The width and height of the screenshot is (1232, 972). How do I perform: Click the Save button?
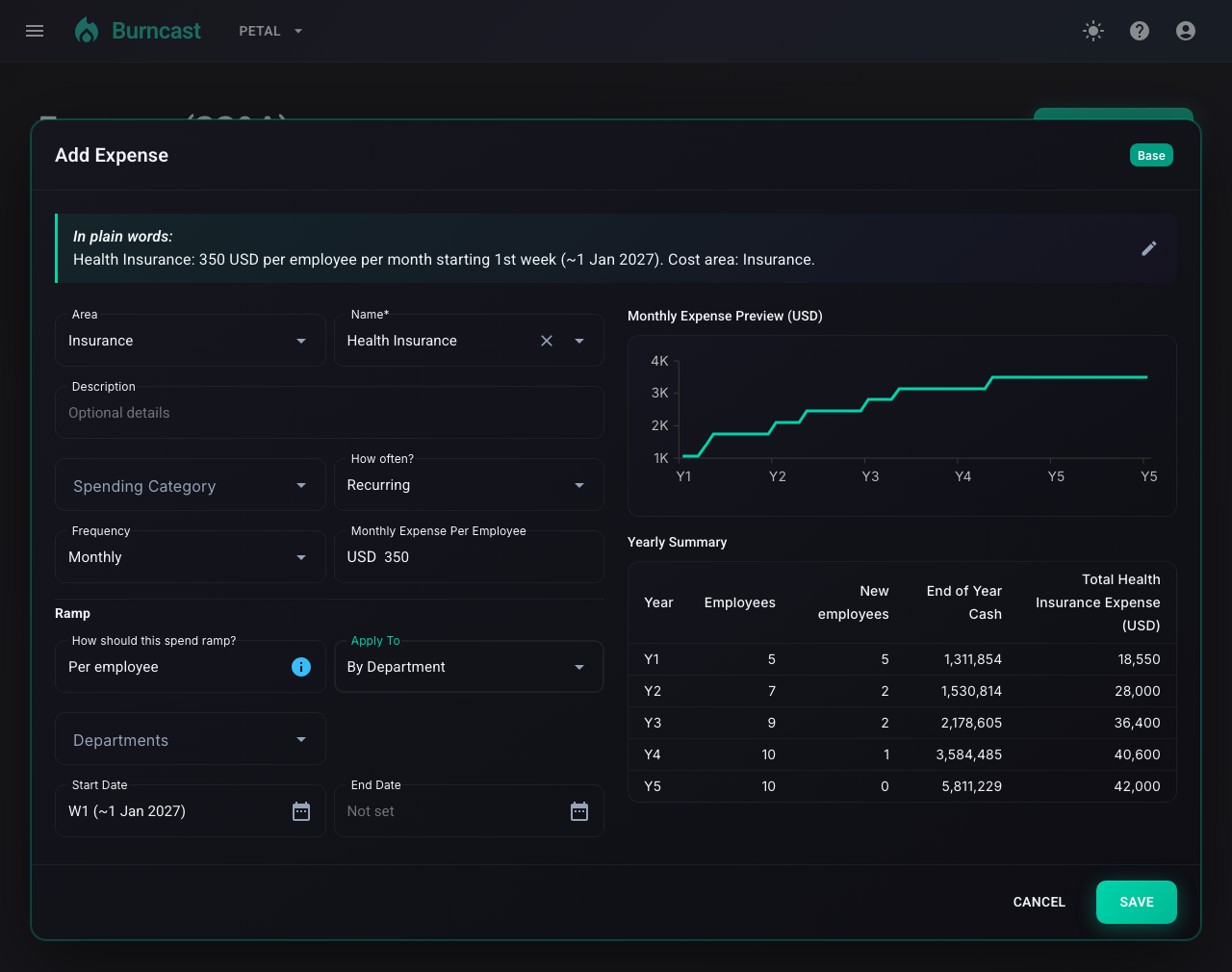pyautogui.click(x=1137, y=902)
